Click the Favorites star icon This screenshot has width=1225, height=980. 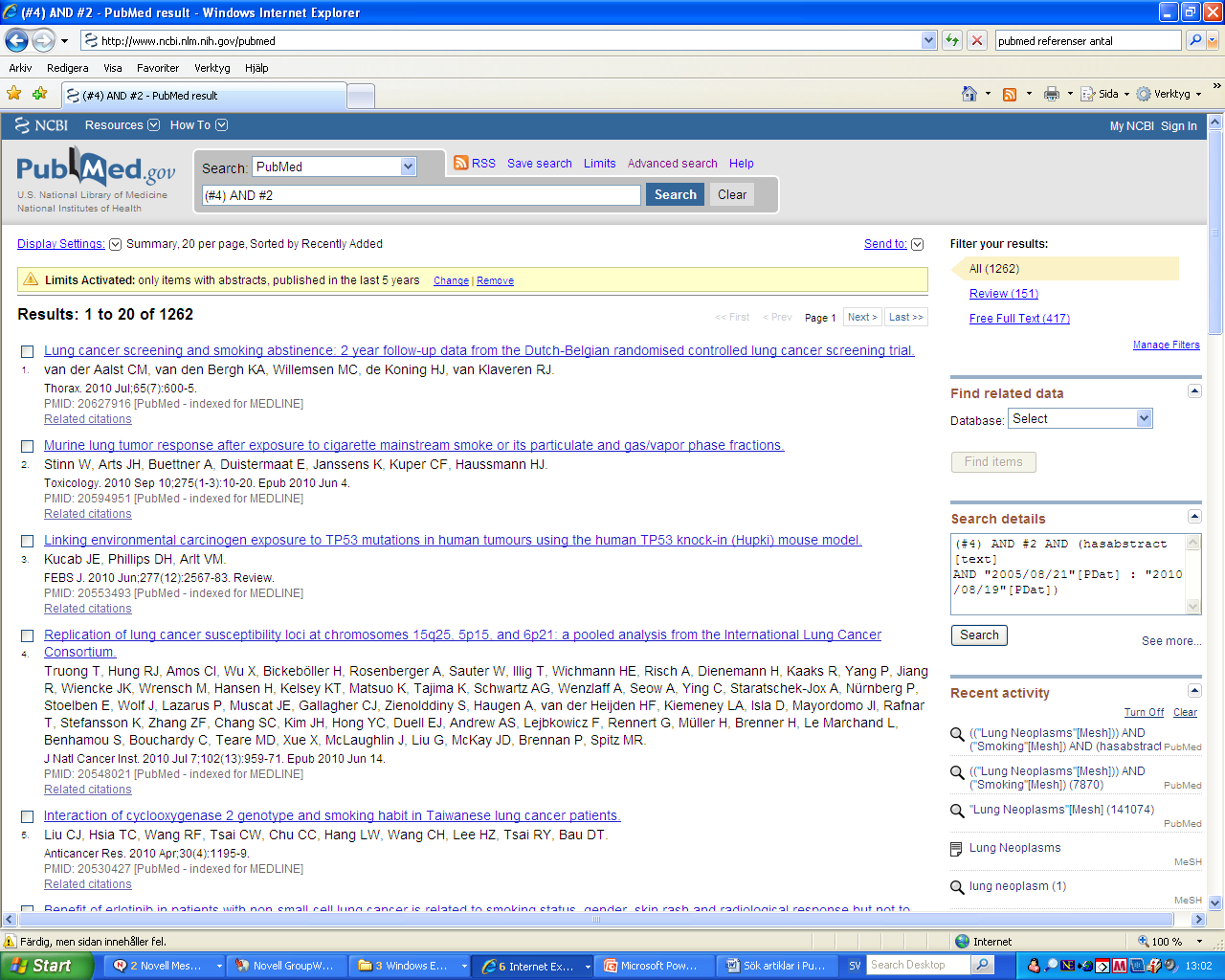13,94
